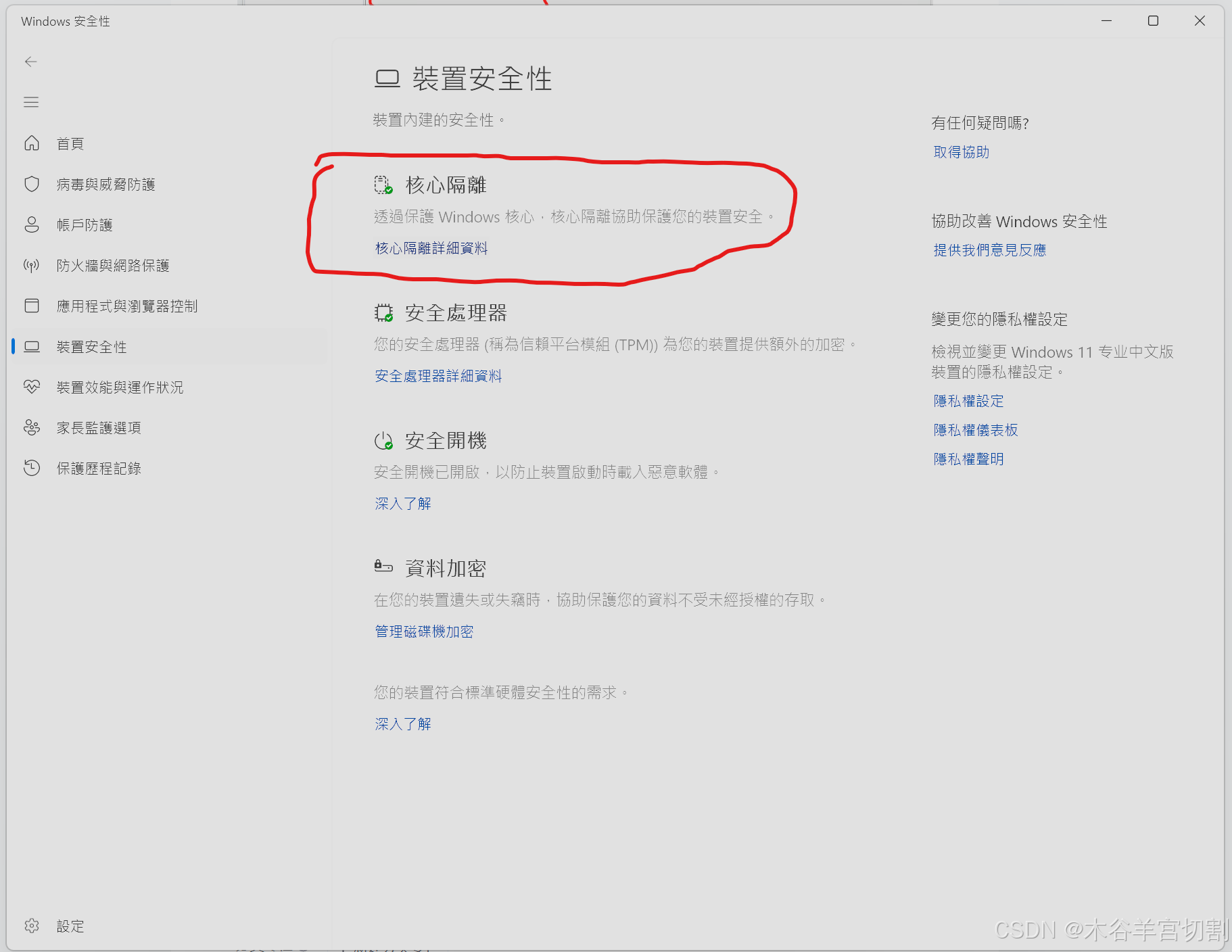Viewport: 1232px width, 952px height.
Task: Click the 安全開機 power icon
Action: (x=383, y=441)
